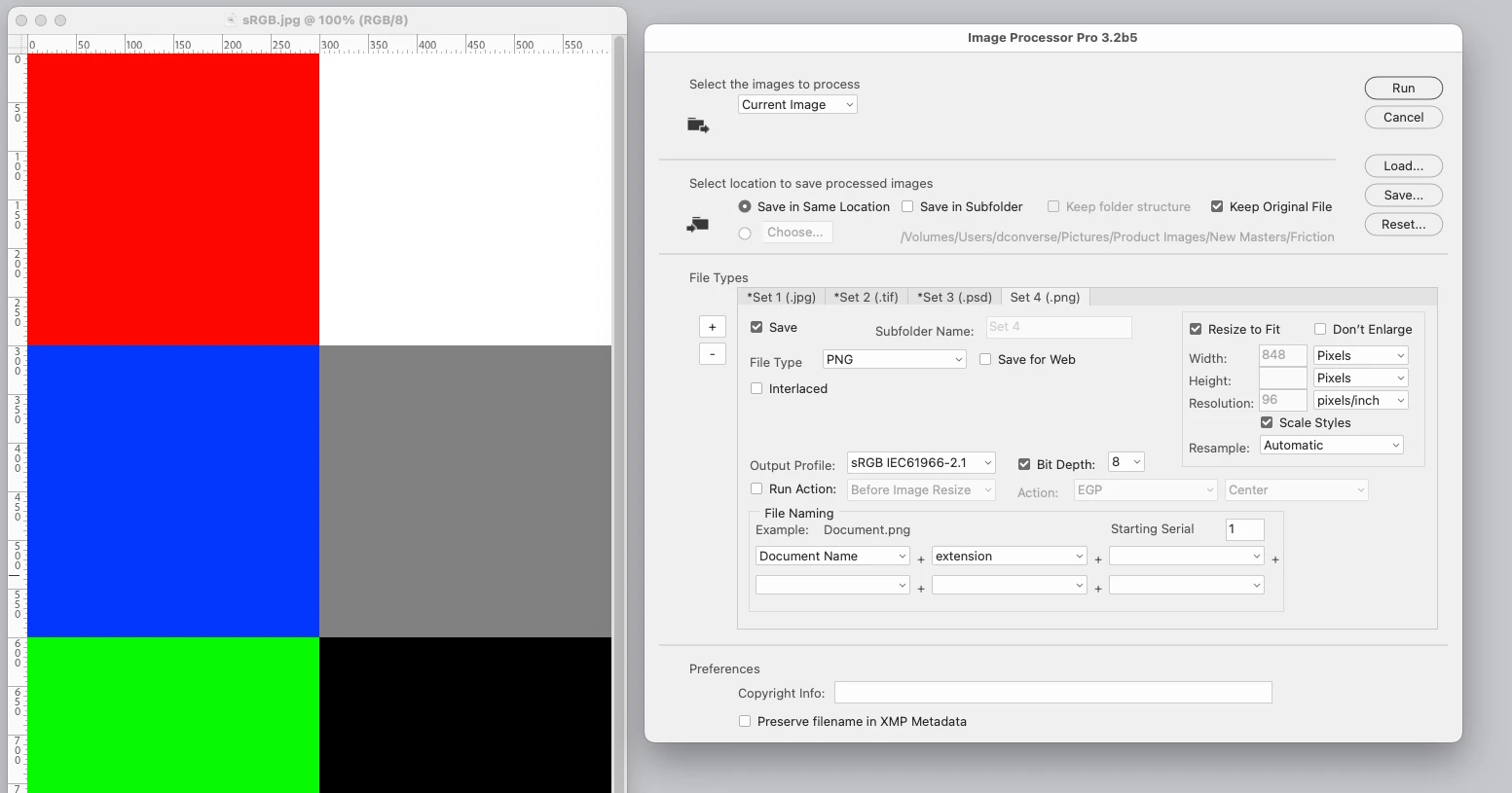
Task: Click the Resolution field showing 96
Action: [1282, 400]
